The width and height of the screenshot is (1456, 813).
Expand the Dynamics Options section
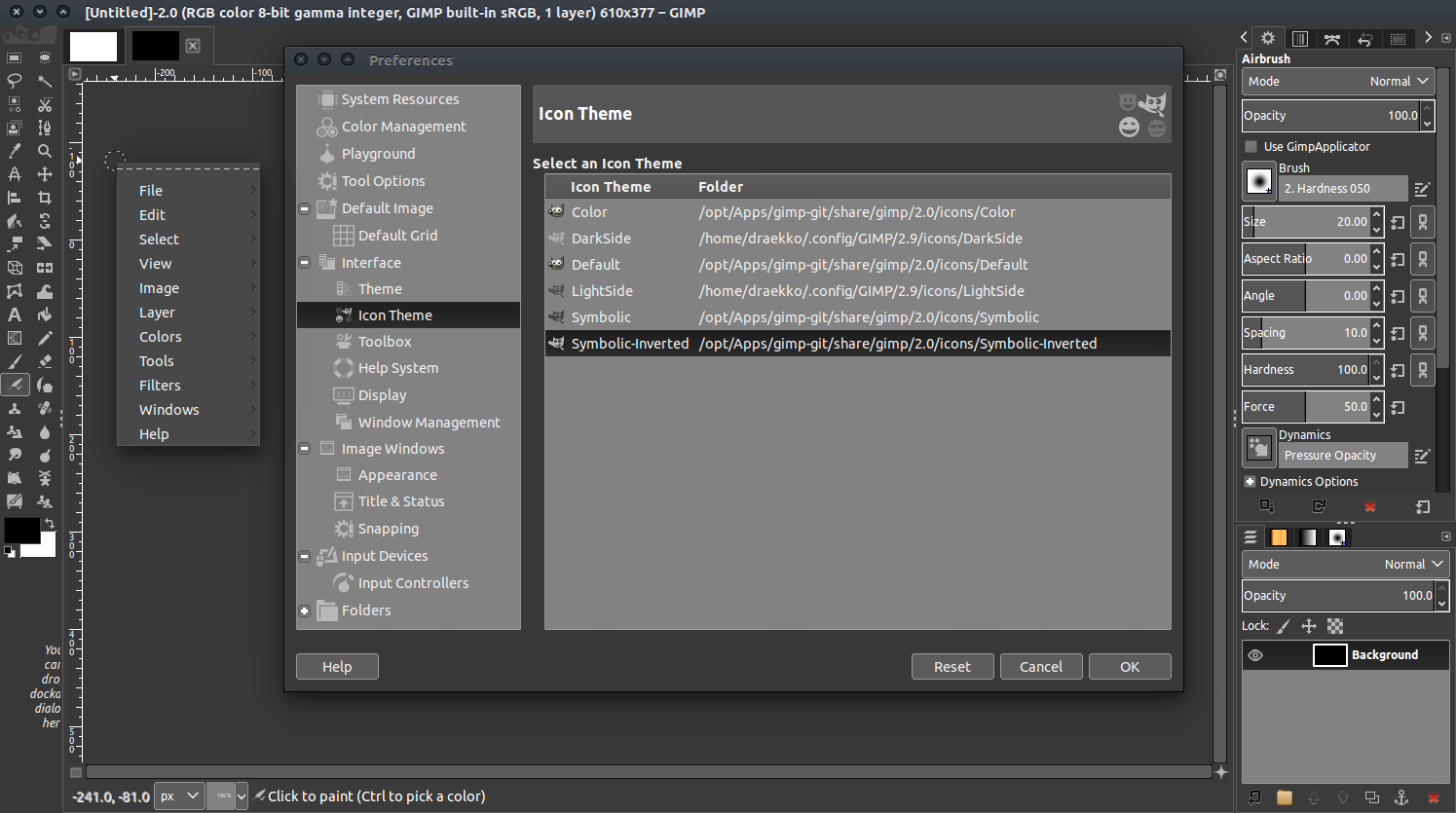tap(1251, 482)
